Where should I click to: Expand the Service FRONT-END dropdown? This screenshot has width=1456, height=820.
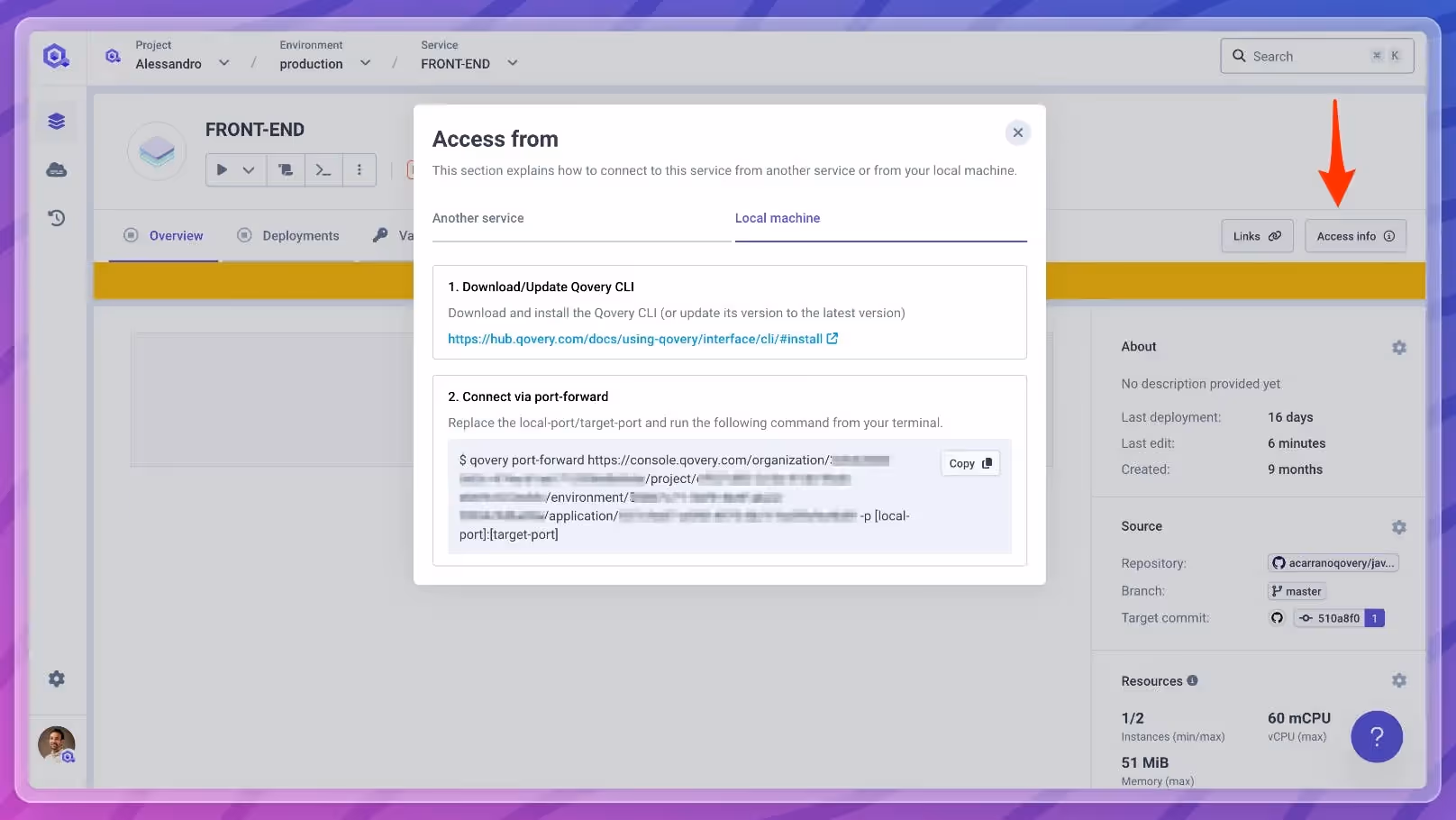[x=512, y=63]
